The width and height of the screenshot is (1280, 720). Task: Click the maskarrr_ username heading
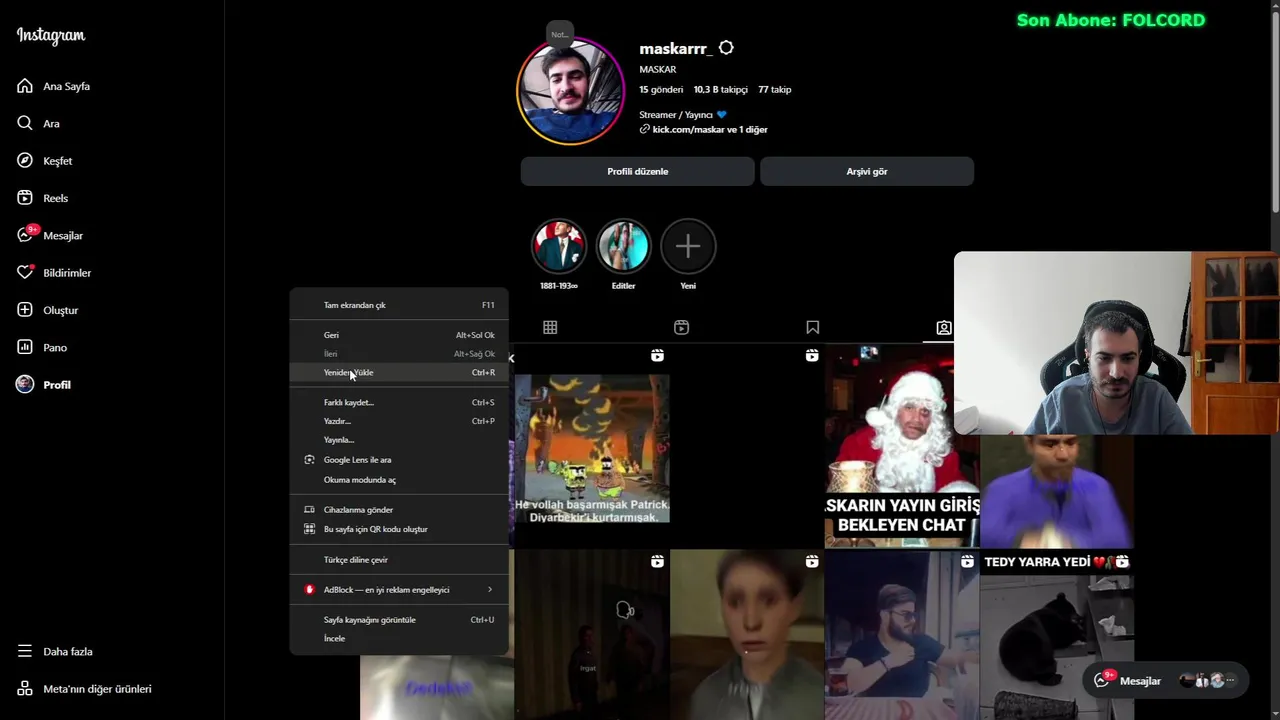coord(675,49)
